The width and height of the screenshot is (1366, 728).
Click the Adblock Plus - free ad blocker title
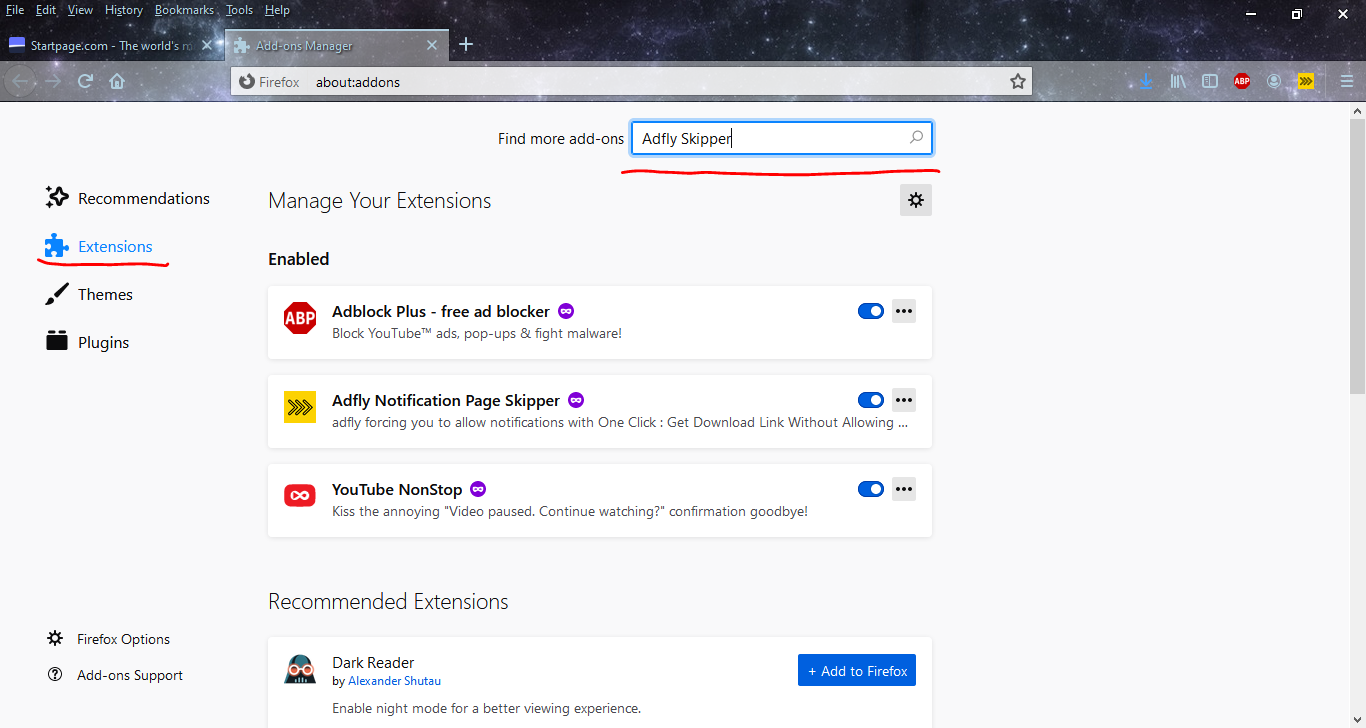tap(441, 311)
